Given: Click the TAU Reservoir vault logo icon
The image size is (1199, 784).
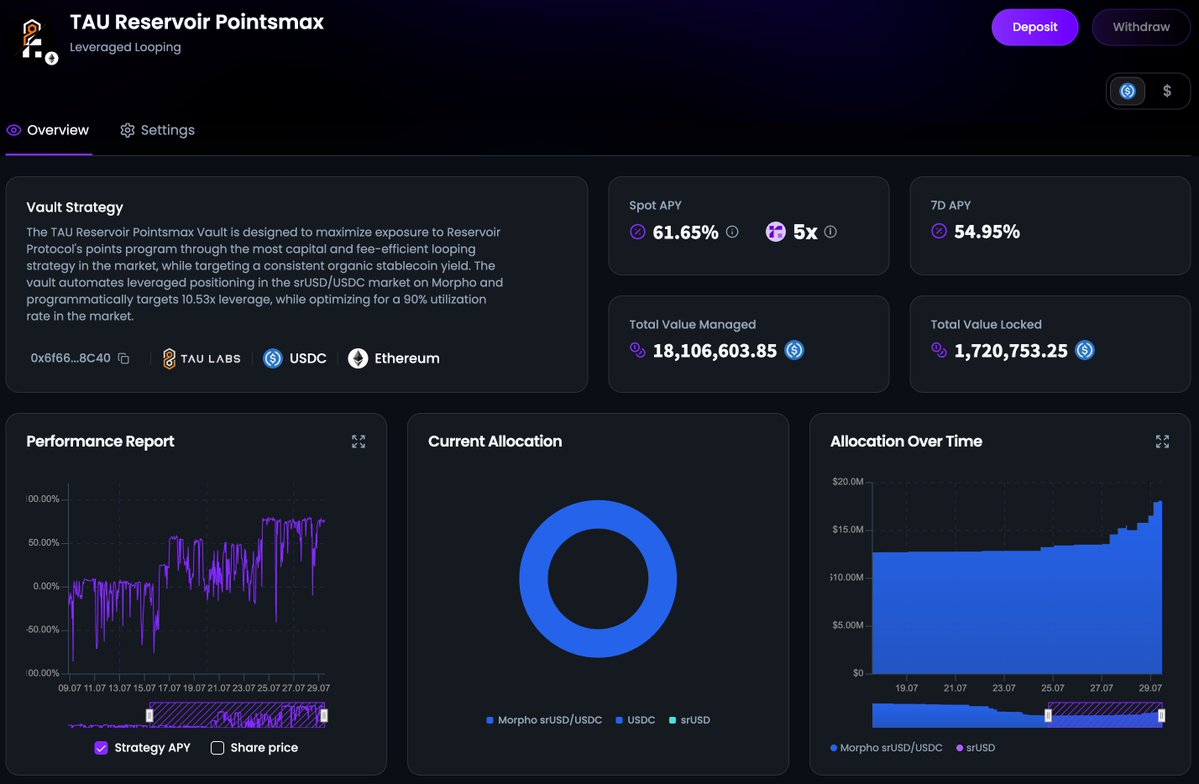Looking at the screenshot, I should tap(37, 41).
